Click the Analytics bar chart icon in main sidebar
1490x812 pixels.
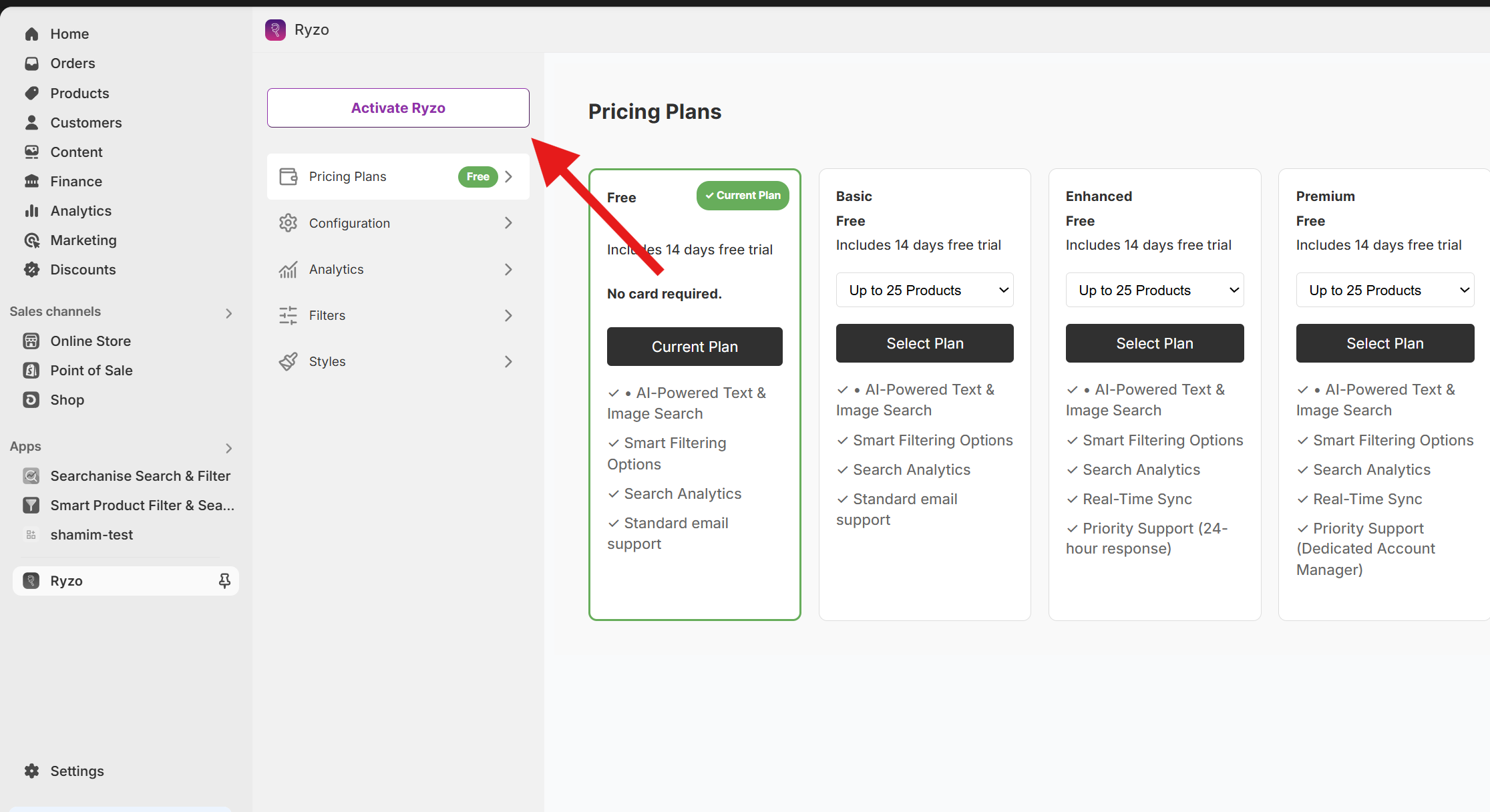(x=31, y=211)
